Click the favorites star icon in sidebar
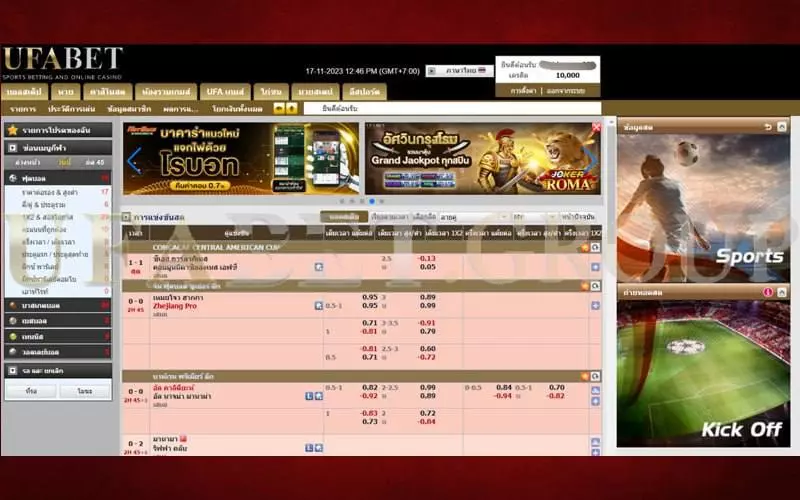The height and width of the screenshot is (500, 800). click(x=12, y=130)
